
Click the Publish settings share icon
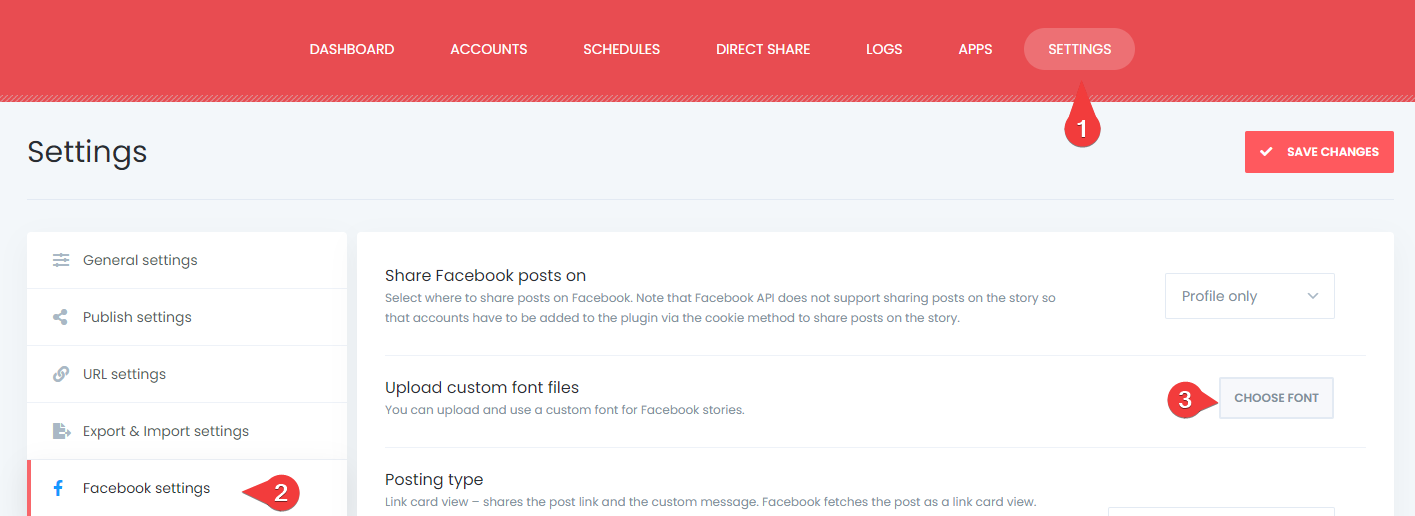click(x=61, y=317)
